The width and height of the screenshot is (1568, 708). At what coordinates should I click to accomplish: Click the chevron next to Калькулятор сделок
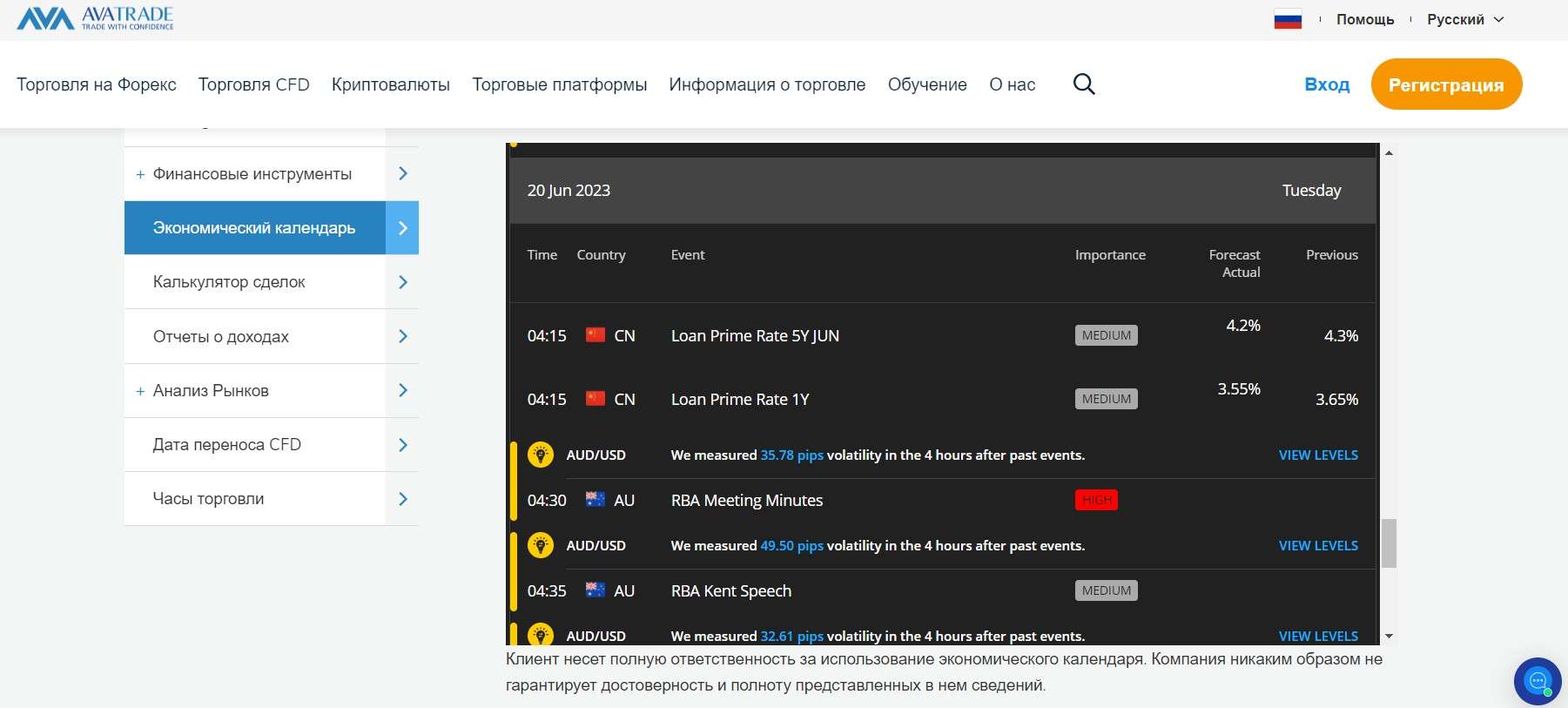coord(402,282)
